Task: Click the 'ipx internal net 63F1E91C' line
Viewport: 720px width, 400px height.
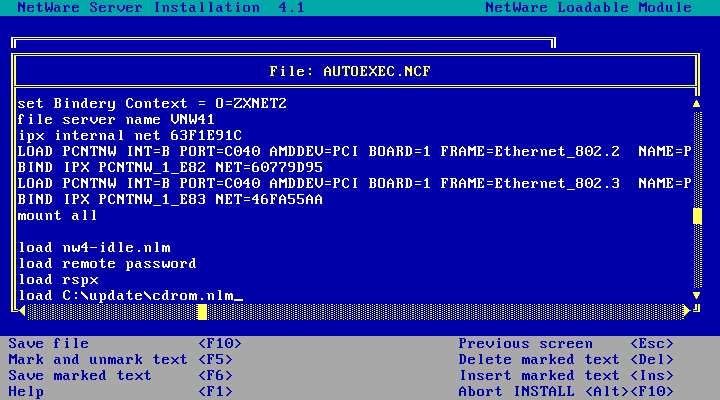Action: [129, 135]
